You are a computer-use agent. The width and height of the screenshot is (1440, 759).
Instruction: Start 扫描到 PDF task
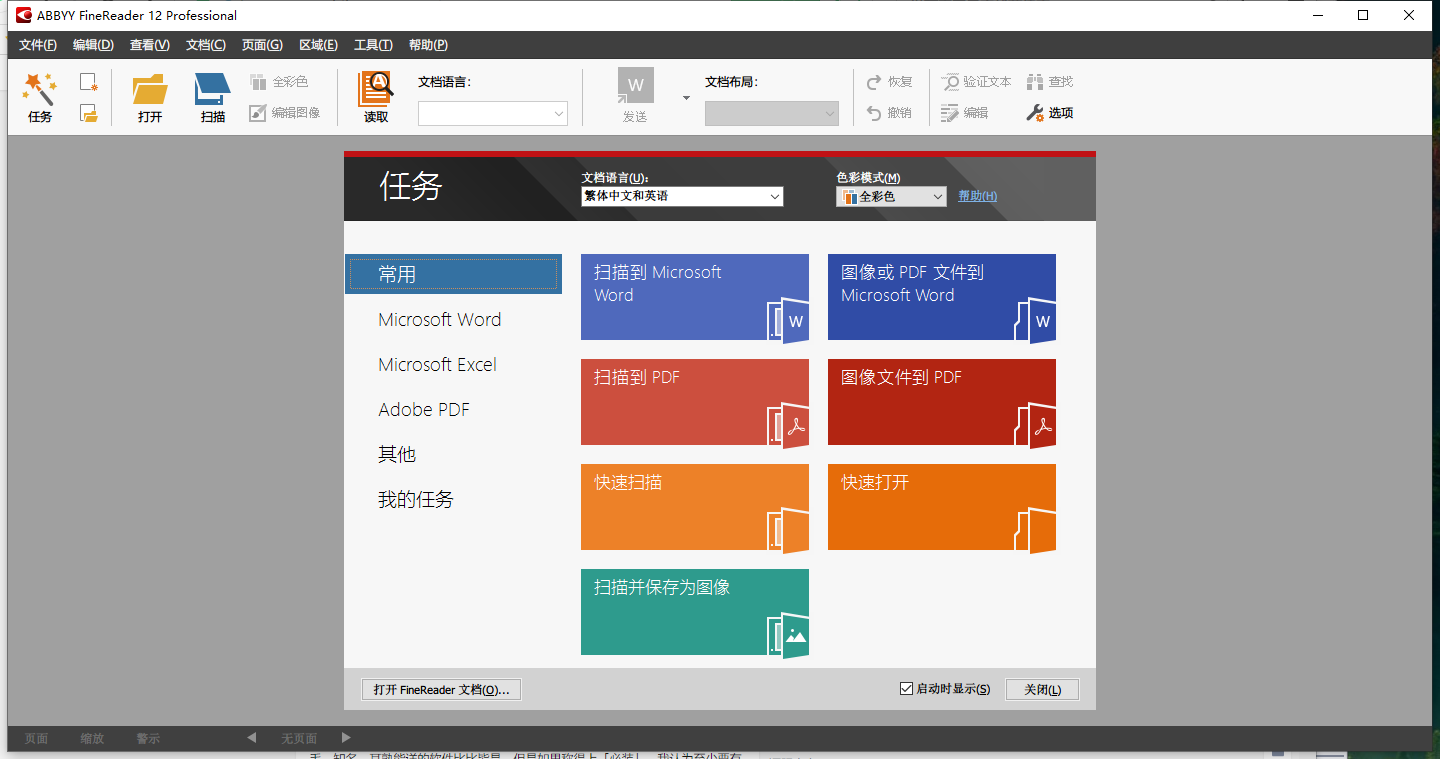[695, 402]
